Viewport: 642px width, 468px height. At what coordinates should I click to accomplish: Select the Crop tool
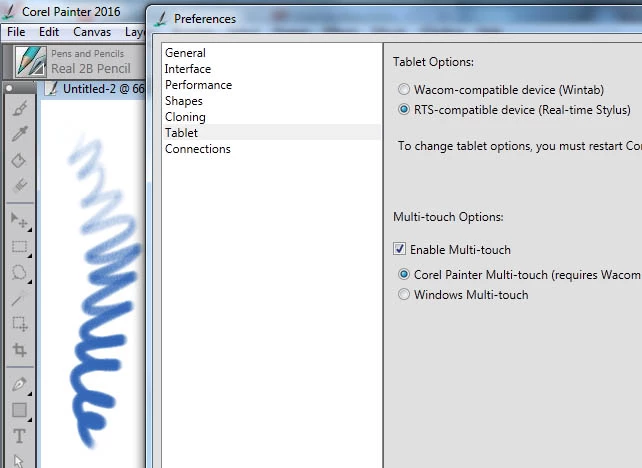19,350
